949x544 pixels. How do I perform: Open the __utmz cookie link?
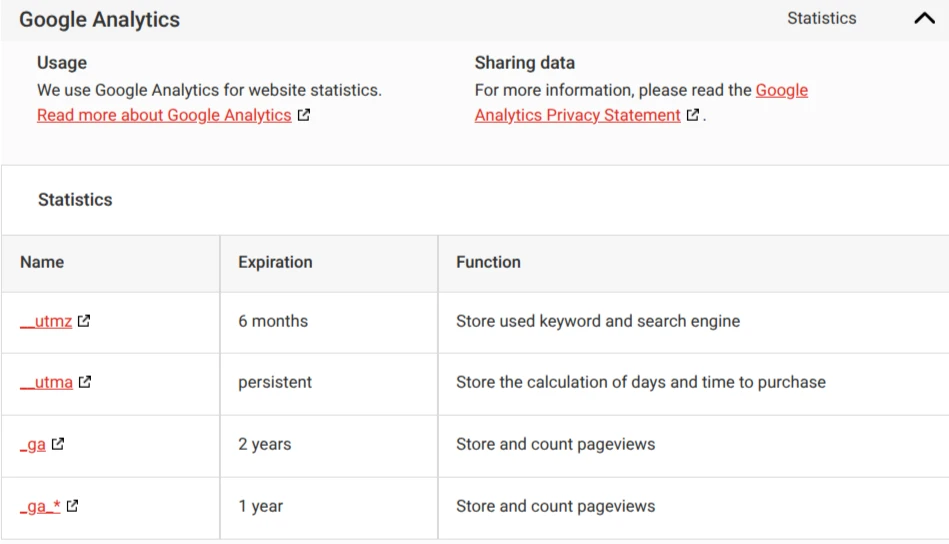pos(46,321)
